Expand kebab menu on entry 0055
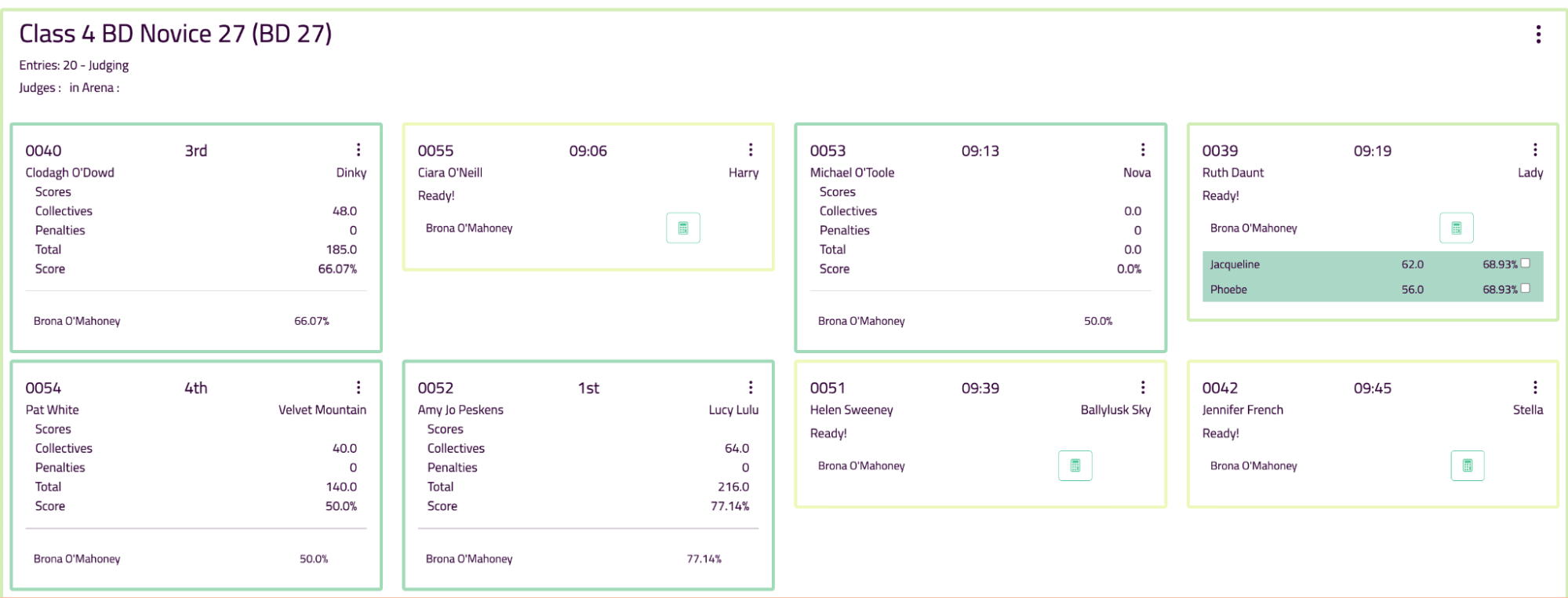The width and height of the screenshot is (1568, 598). point(751,150)
